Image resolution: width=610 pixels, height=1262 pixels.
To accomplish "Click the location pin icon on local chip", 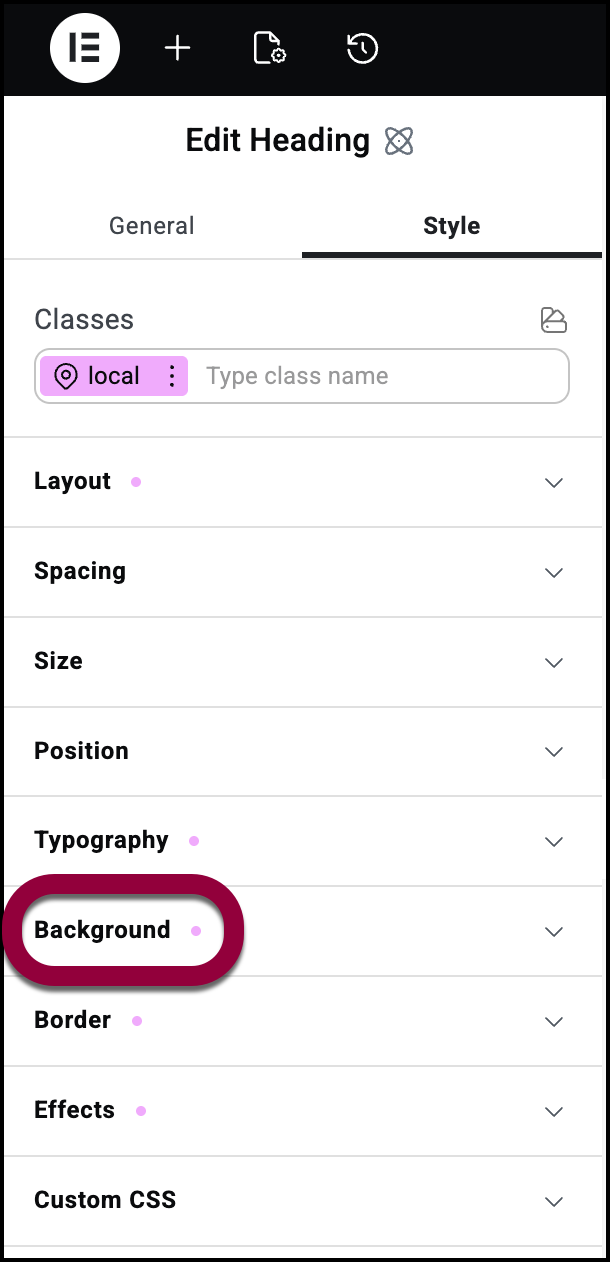I will coord(66,376).
